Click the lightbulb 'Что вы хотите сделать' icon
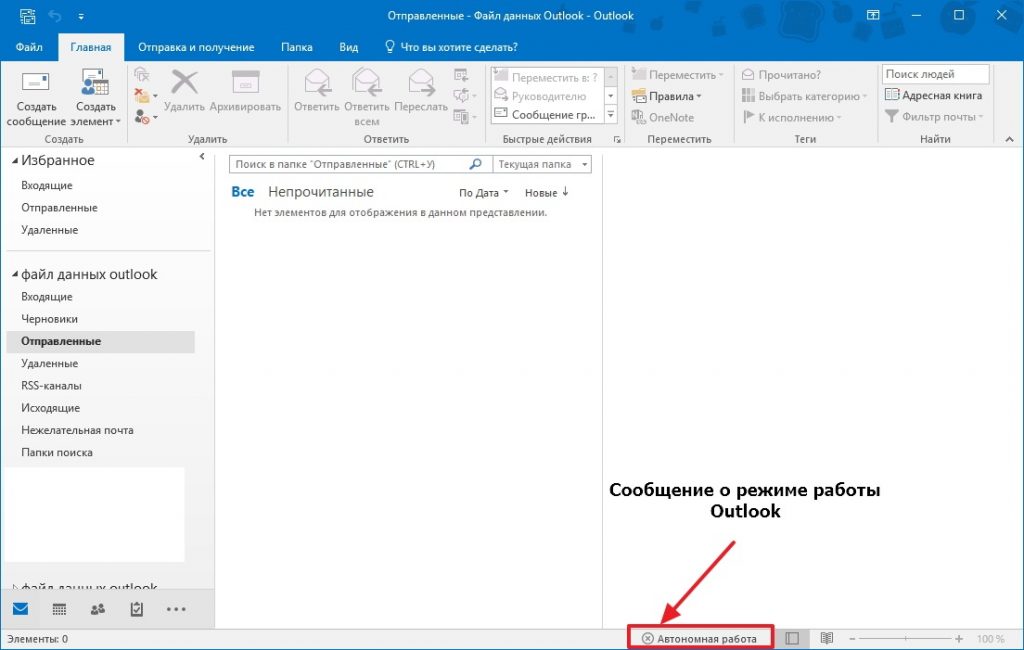 (390, 47)
